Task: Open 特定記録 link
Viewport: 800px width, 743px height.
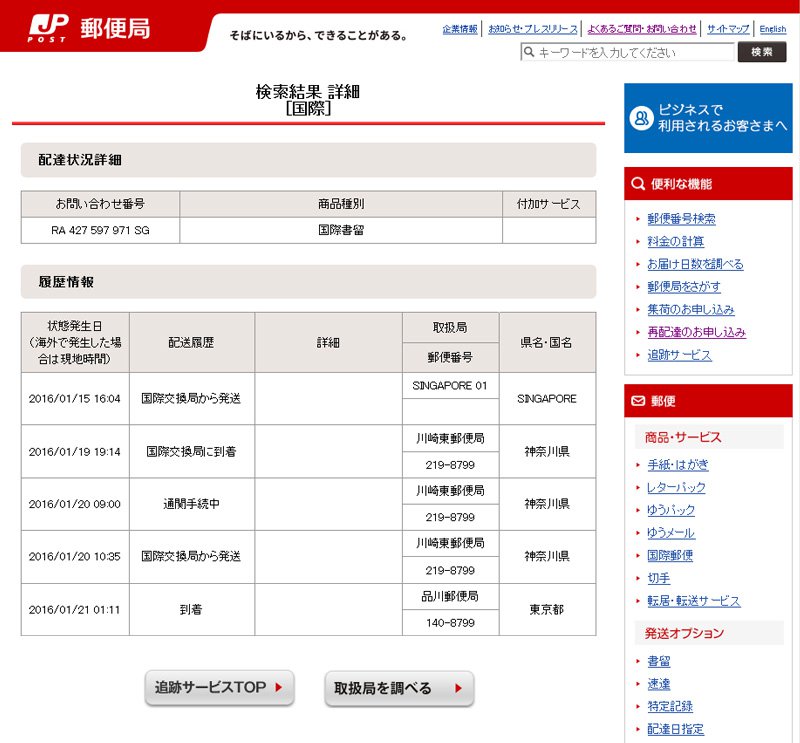Action: coord(670,707)
